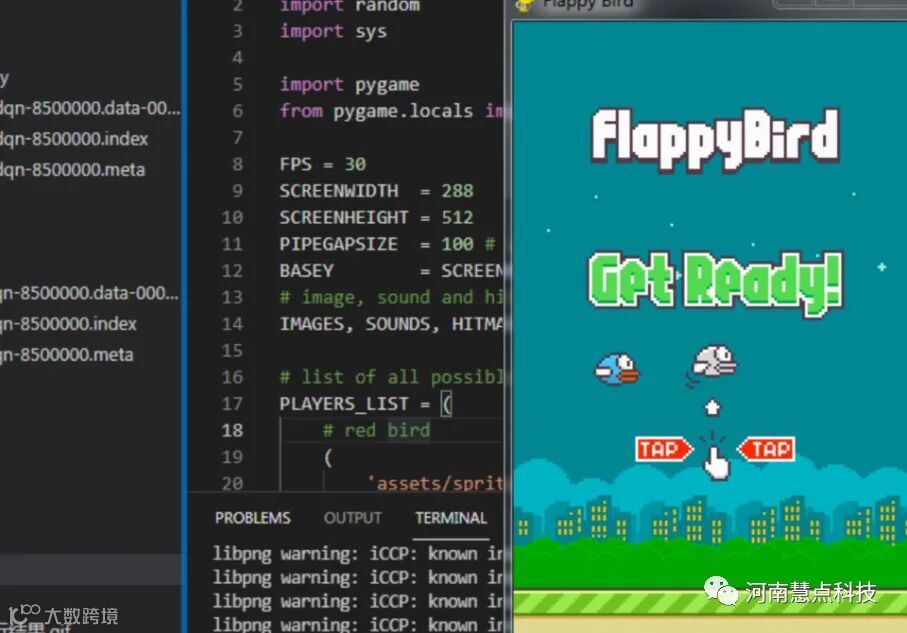The image size is (907, 633).
Task: Click line number 8 in the gutter
Action: point(237,164)
